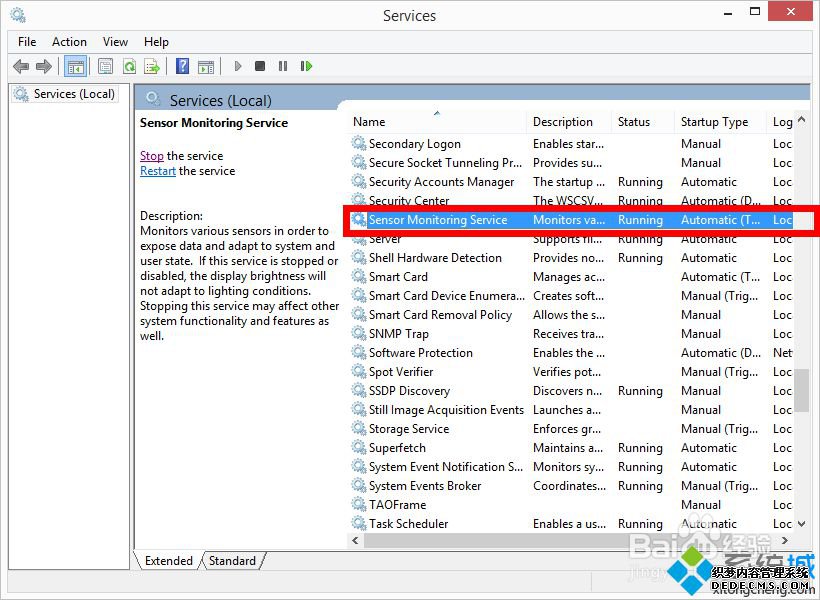
Task: Click the Superfetch name text
Action: 397,448
